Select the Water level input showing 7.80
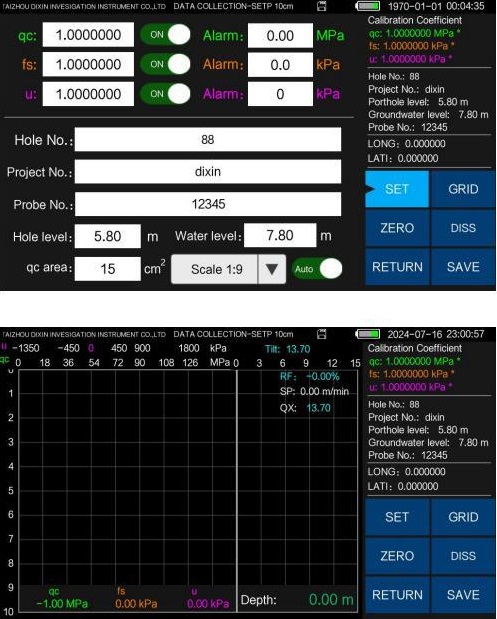497x619 pixels. pyautogui.click(x=280, y=235)
